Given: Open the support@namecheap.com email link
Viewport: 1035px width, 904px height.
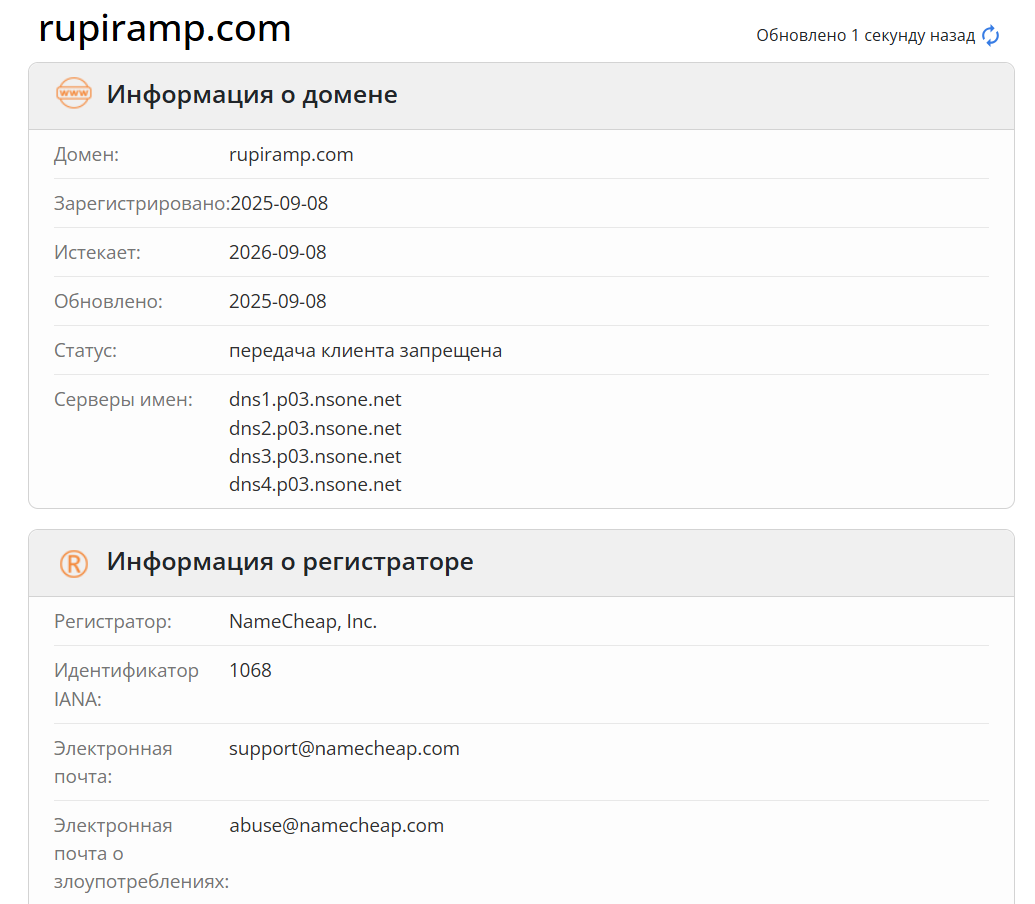Looking at the screenshot, I should click(x=344, y=748).
